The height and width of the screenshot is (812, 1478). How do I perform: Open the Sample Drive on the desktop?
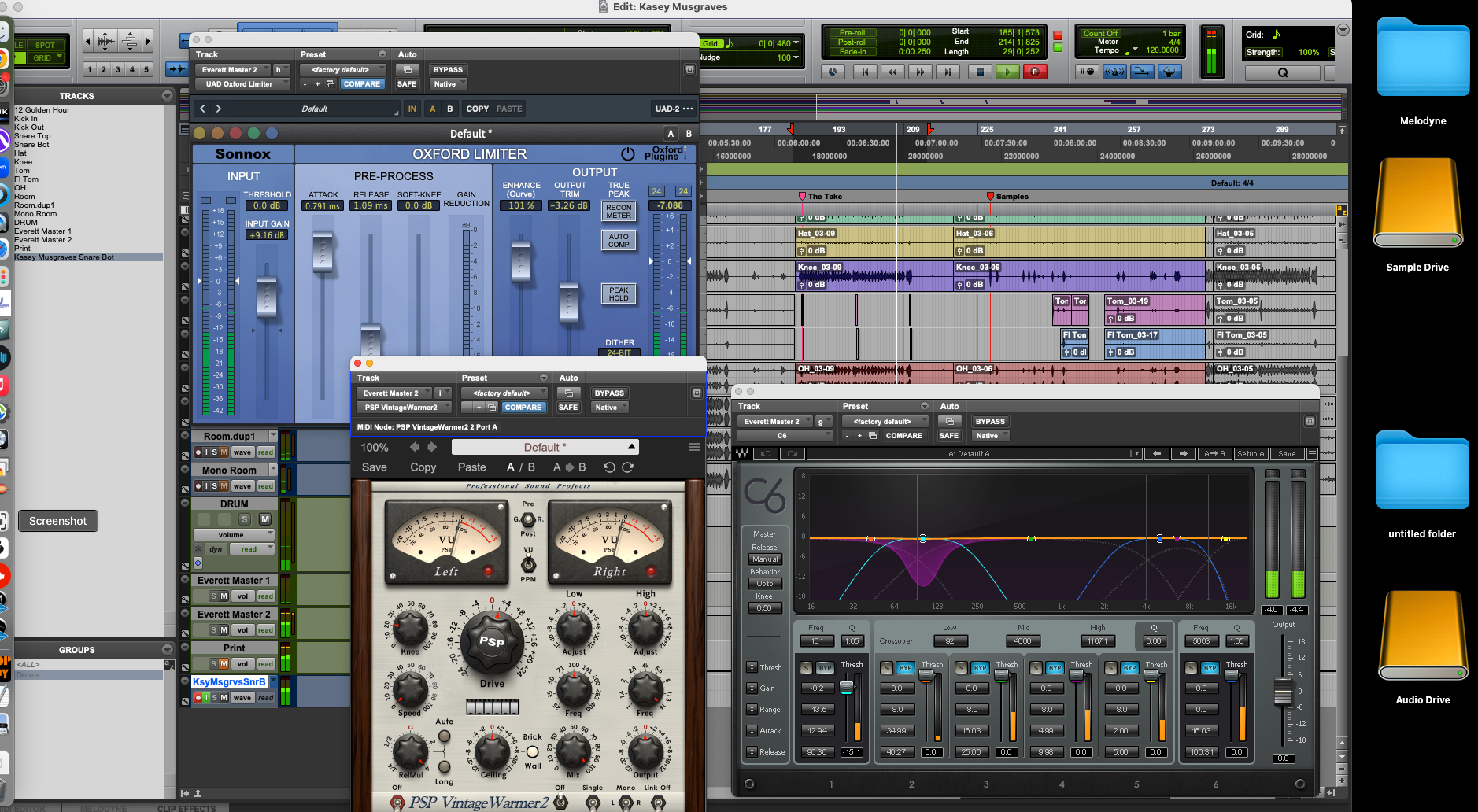pyautogui.click(x=1417, y=203)
